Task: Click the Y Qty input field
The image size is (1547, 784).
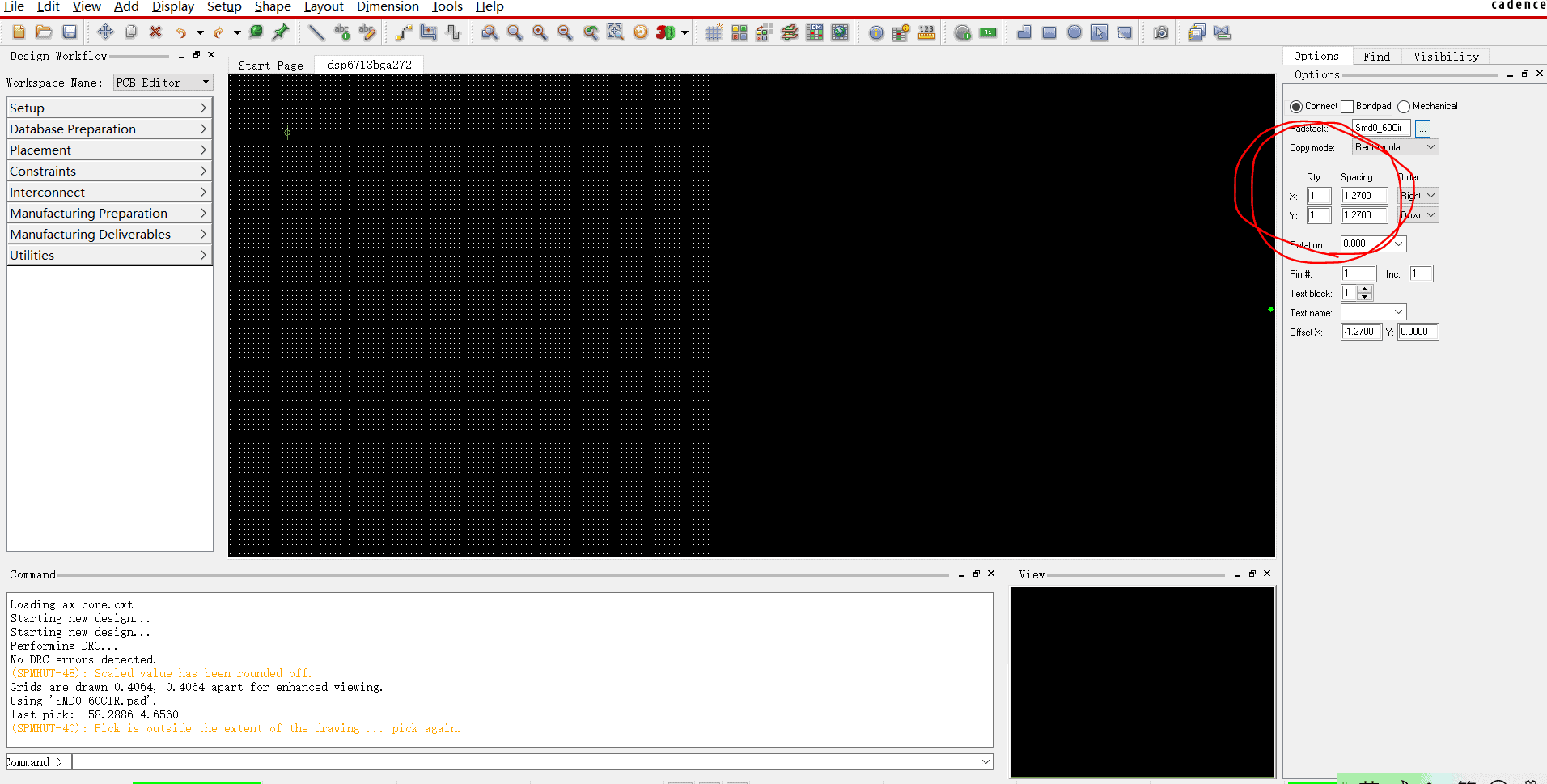Action: [1319, 215]
